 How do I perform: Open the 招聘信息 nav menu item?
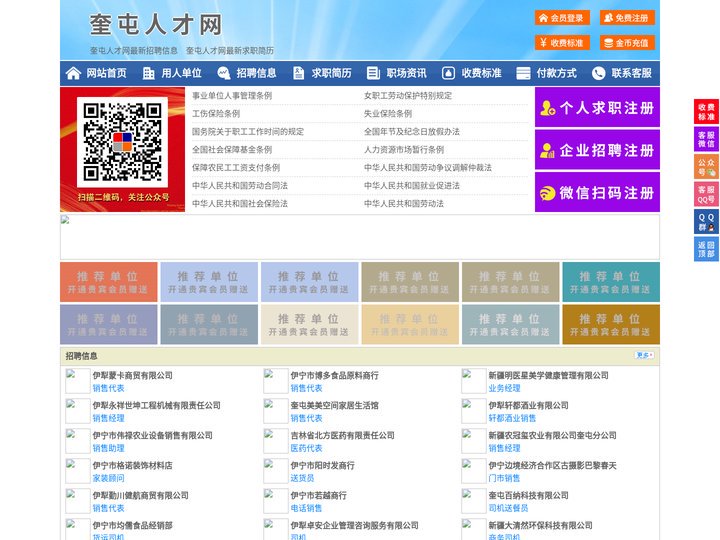tap(248, 73)
